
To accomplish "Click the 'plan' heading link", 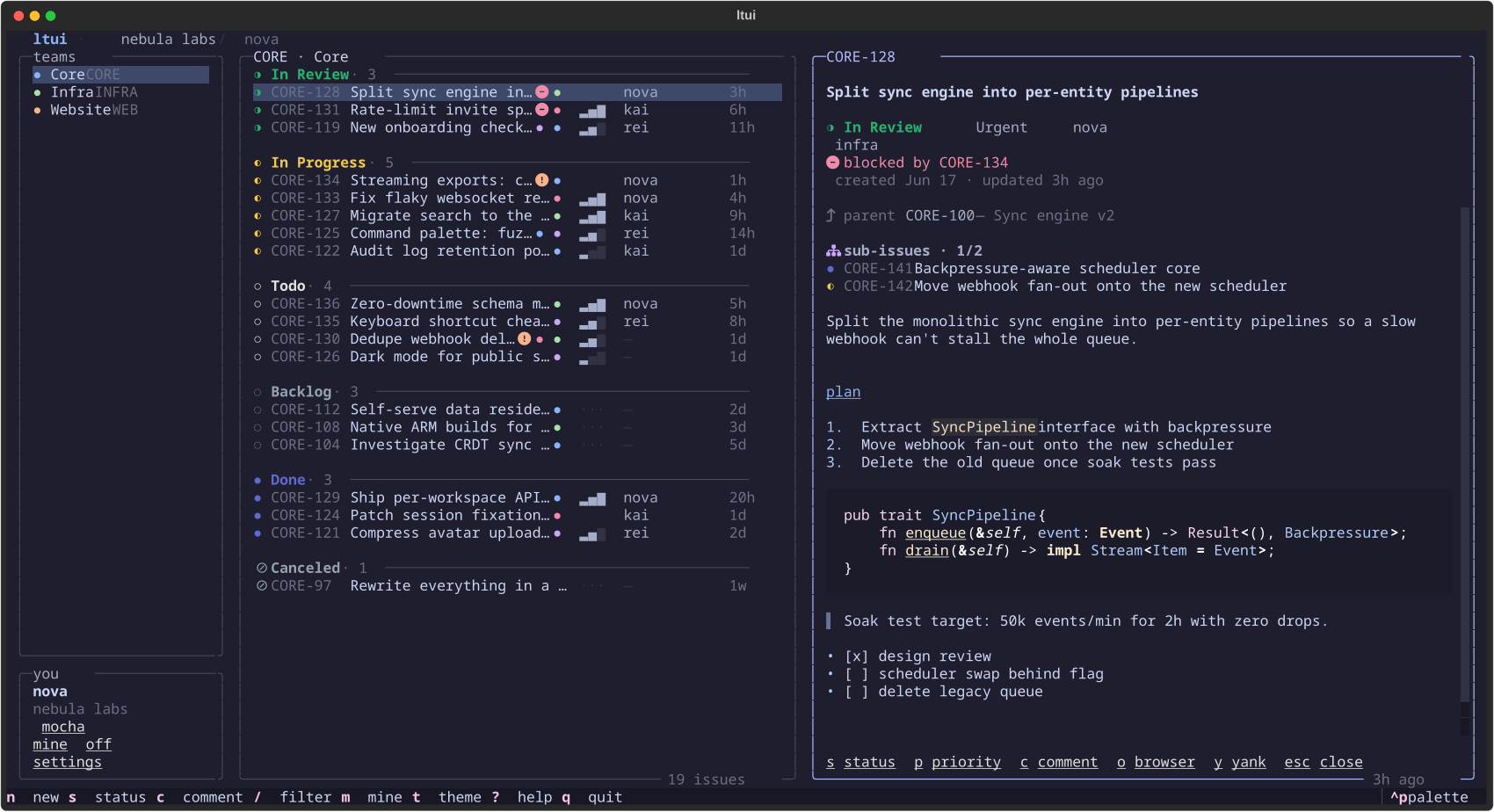I will [844, 392].
